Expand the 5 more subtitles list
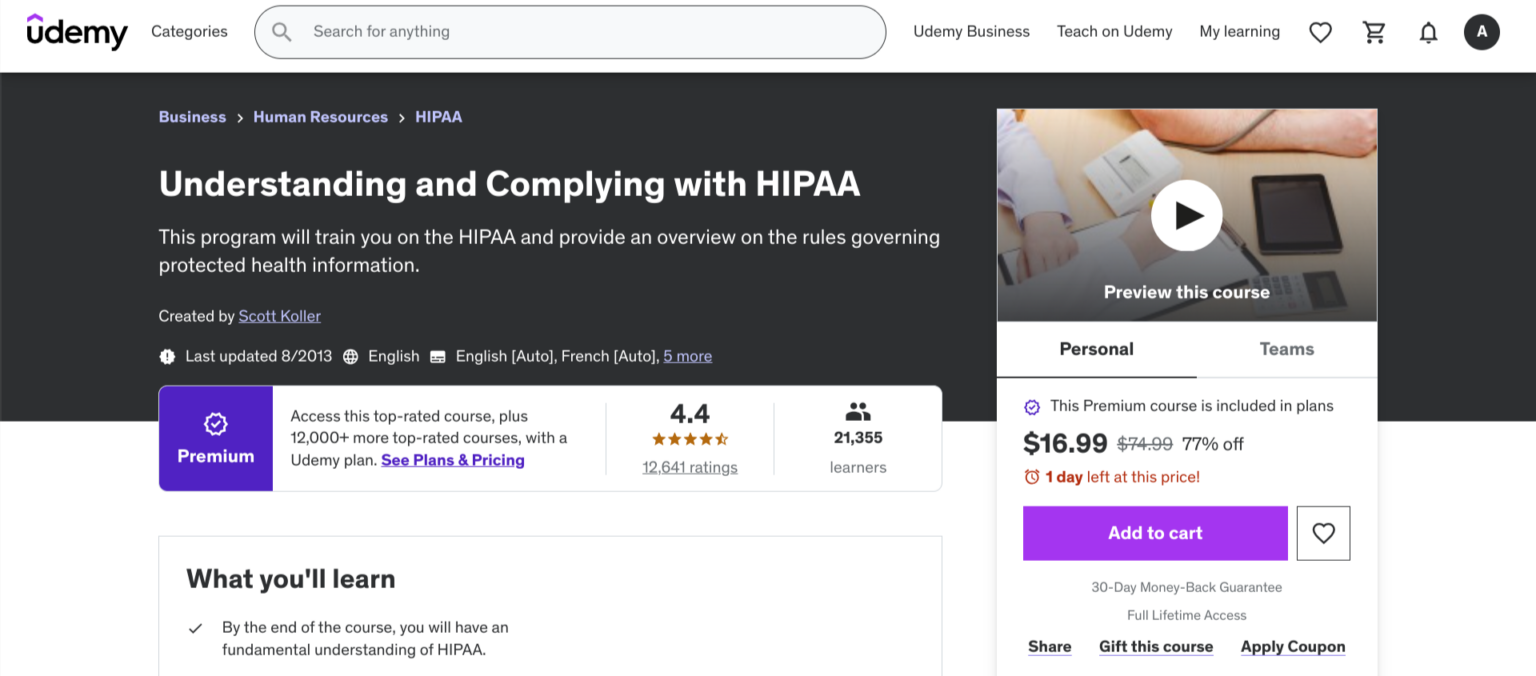 [x=687, y=356]
